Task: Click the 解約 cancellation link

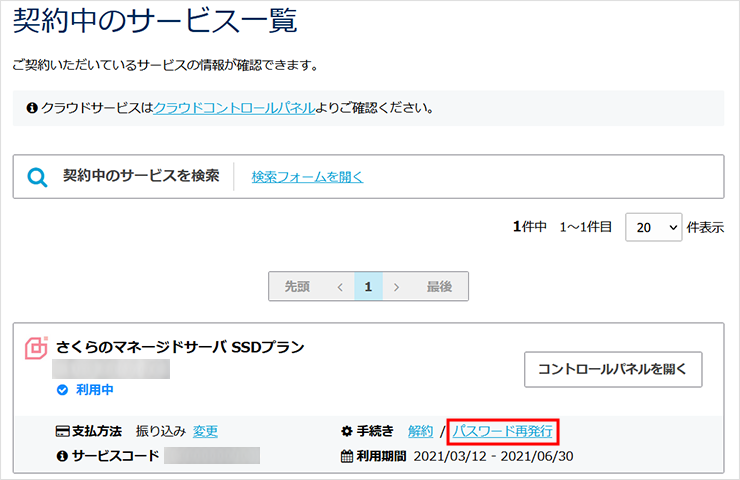Action: [420, 431]
